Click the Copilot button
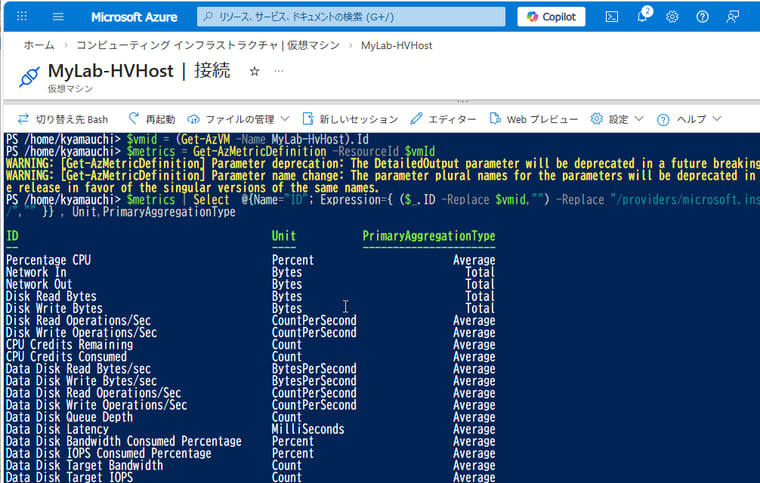 (551, 17)
